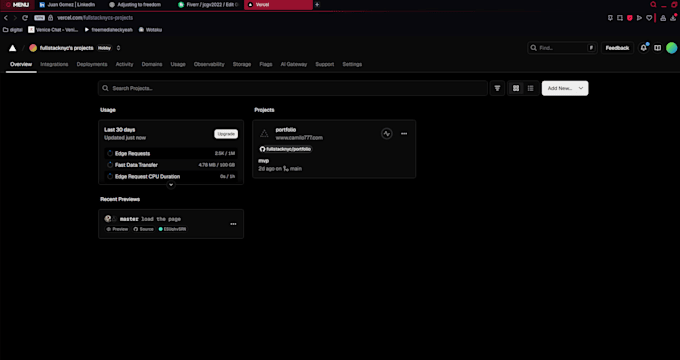Open the project filter options icon
680x360 pixels.
(497, 88)
